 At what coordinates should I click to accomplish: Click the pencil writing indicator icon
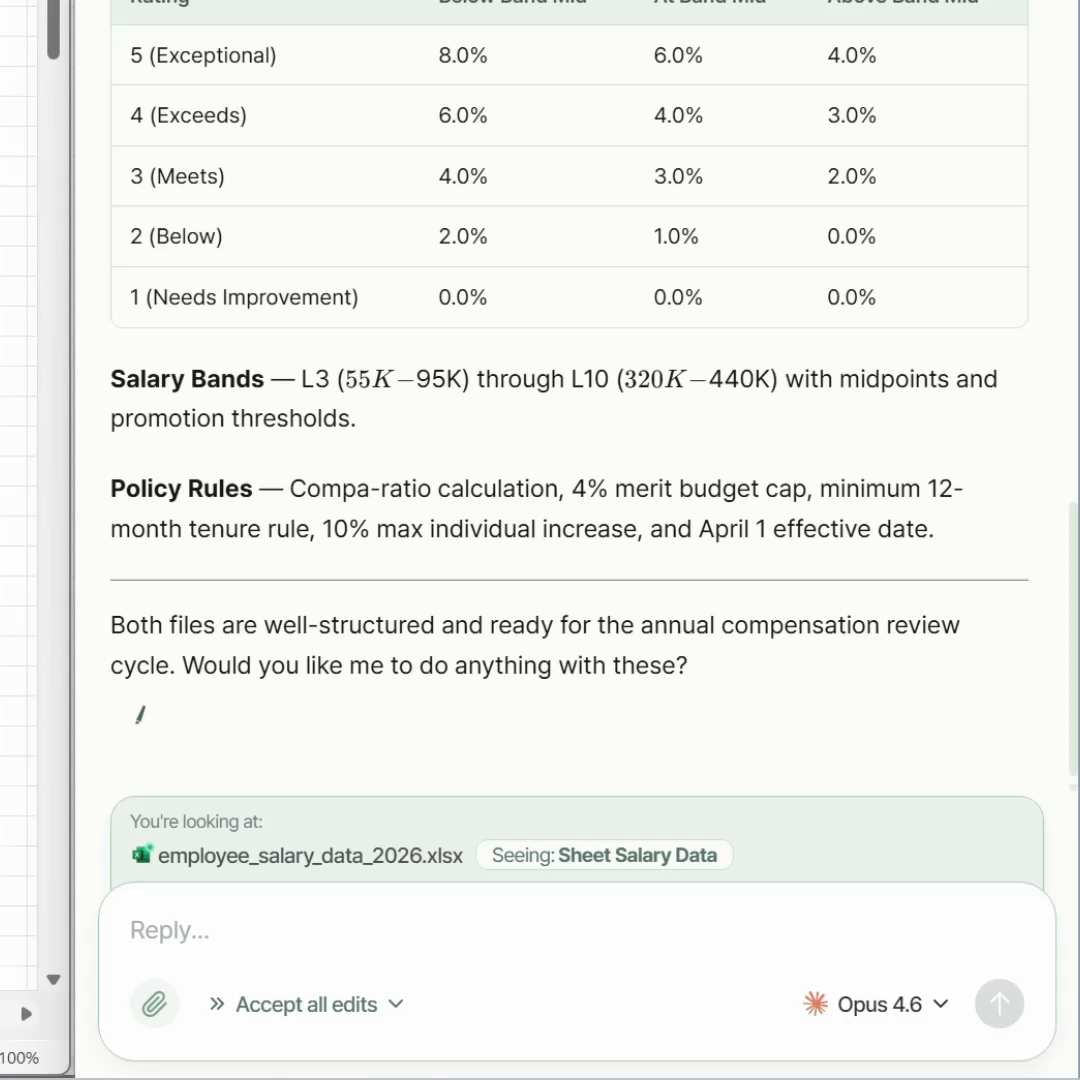[140, 715]
